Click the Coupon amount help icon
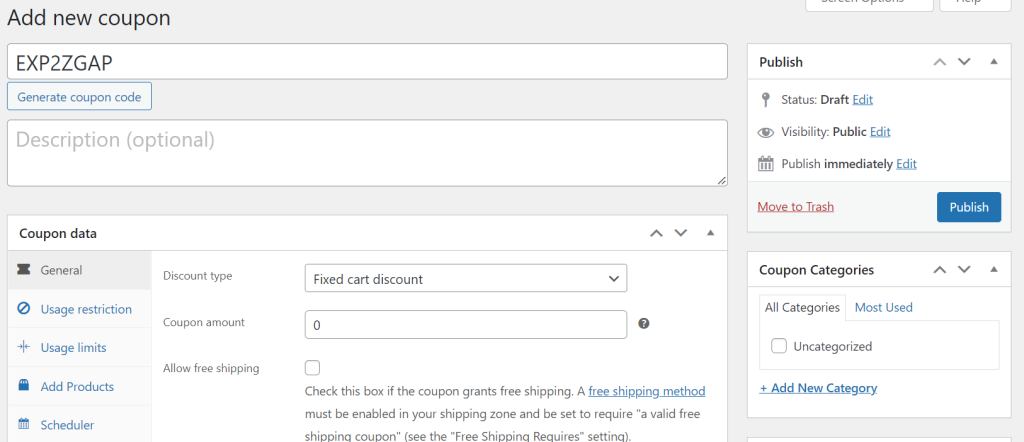 [x=643, y=323]
